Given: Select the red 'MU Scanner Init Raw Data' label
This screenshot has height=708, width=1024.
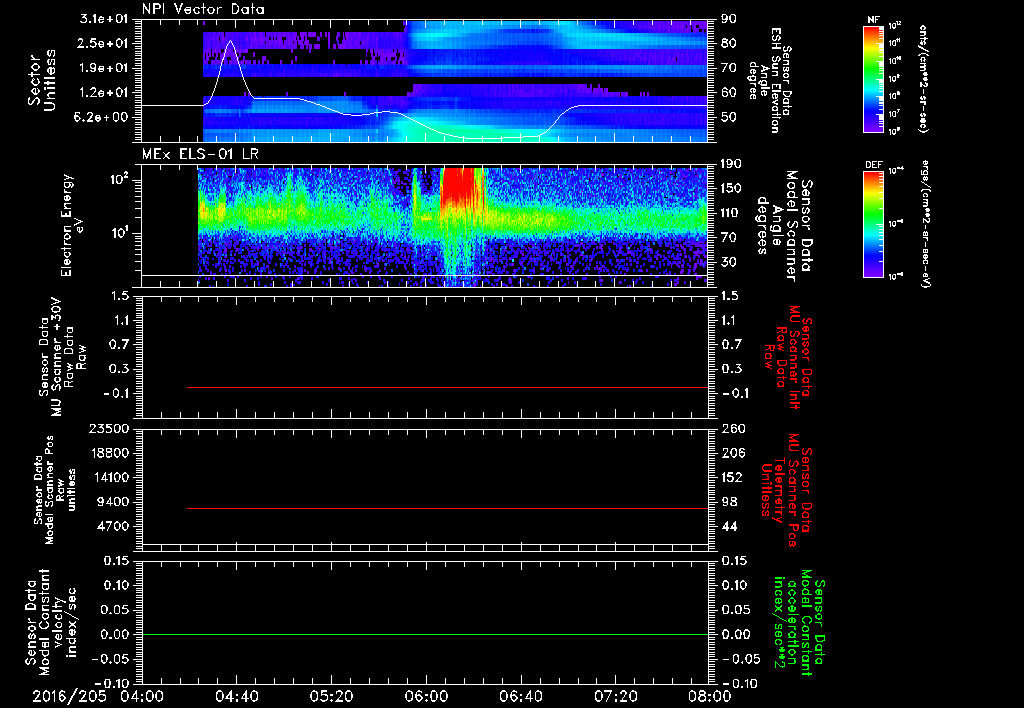Looking at the screenshot, I should (788, 357).
